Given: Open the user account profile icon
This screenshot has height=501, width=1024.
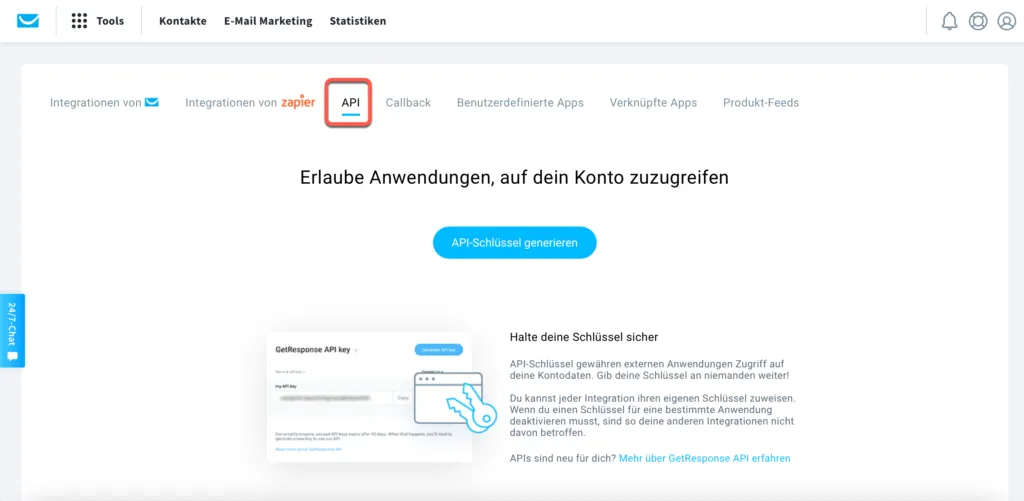Looking at the screenshot, I should tap(1006, 21).
